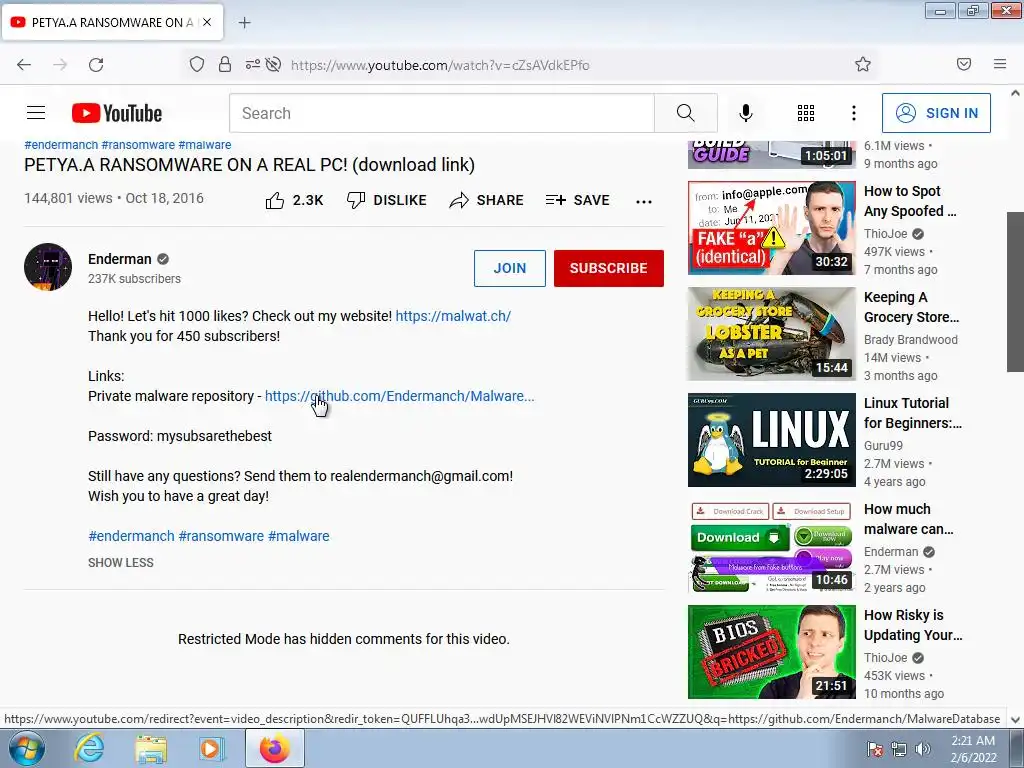Click the autoplay blocked icon in address bar
The width and height of the screenshot is (1024, 768).
click(274, 65)
